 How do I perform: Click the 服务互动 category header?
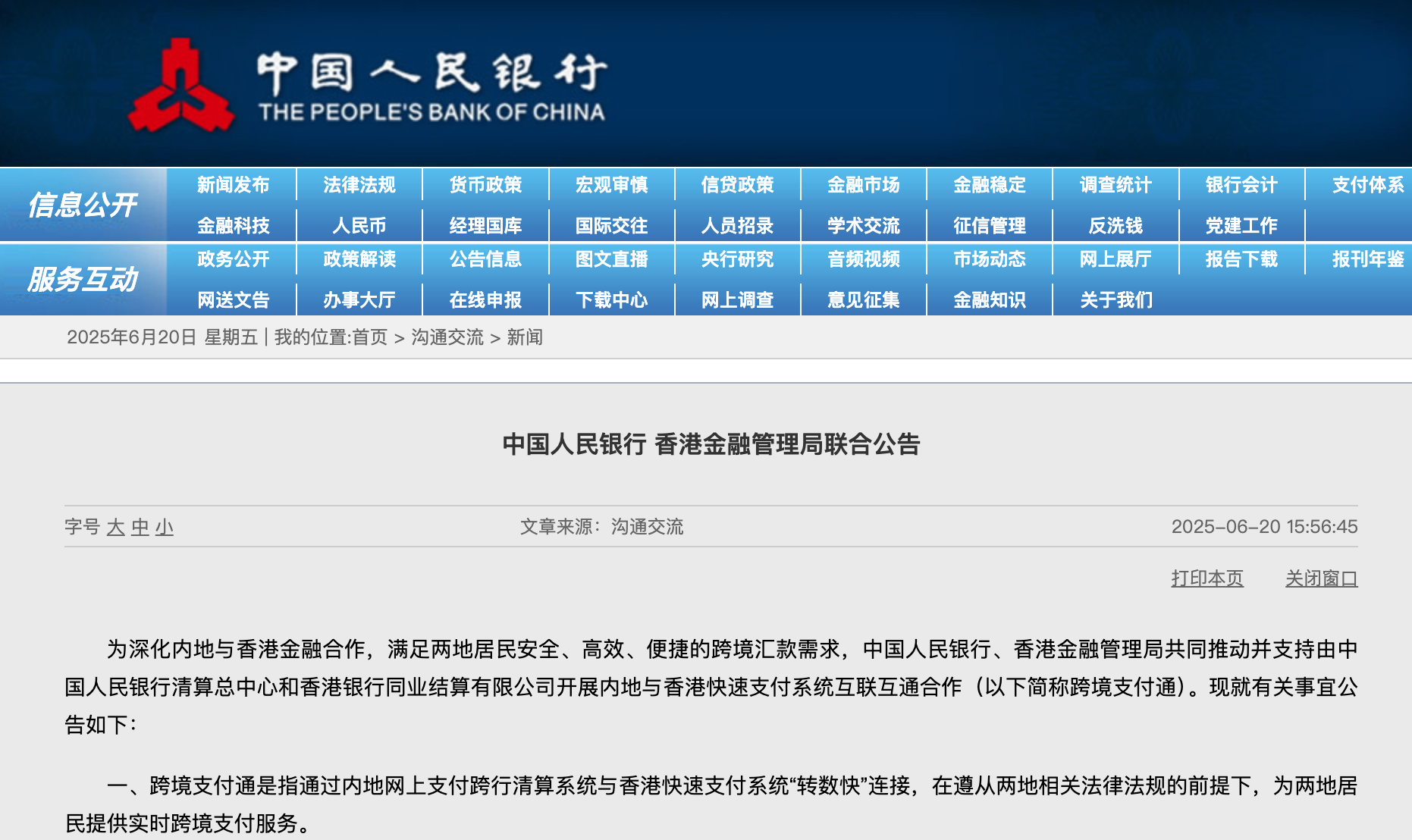(83, 279)
